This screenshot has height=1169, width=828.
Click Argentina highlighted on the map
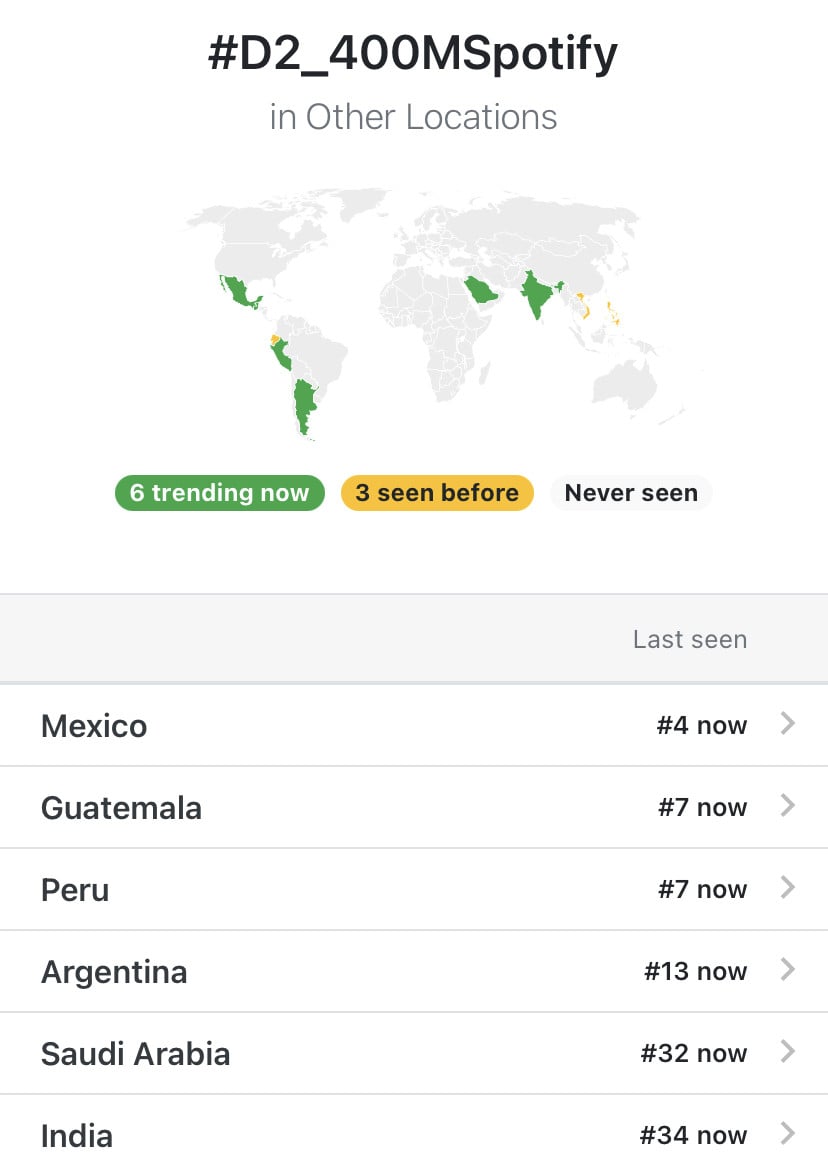(x=305, y=404)
